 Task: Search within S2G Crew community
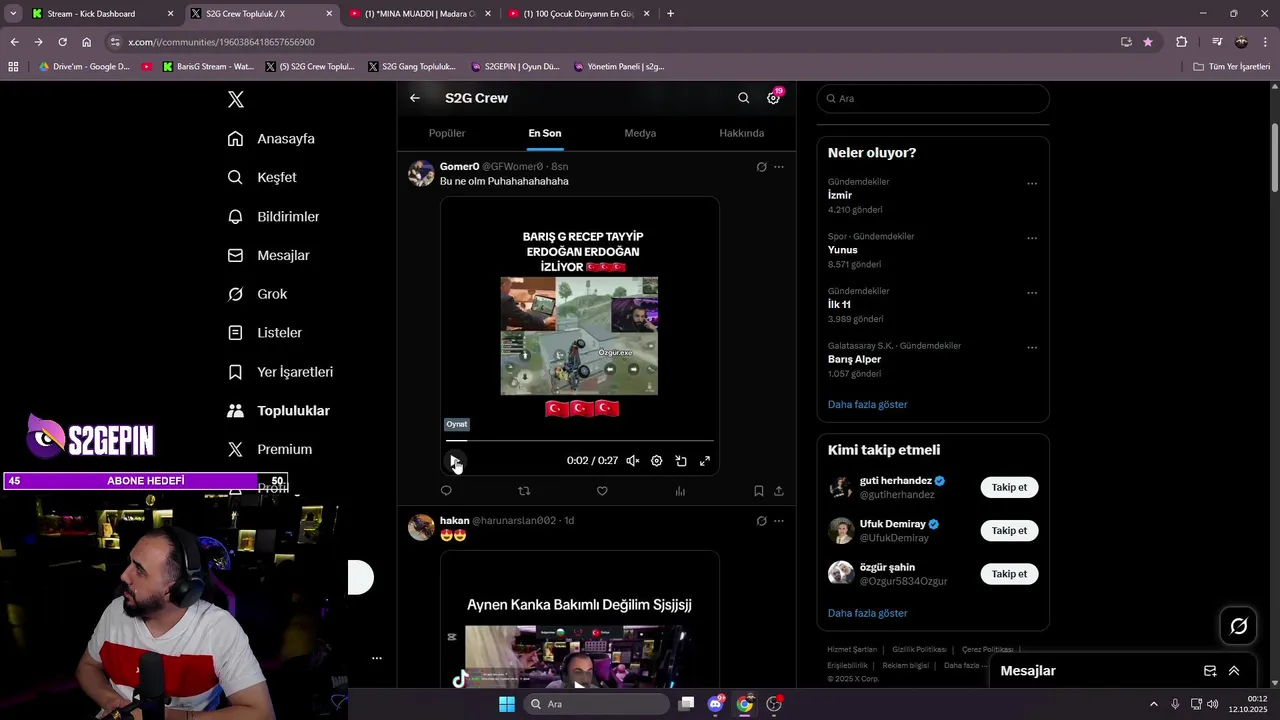743,98
